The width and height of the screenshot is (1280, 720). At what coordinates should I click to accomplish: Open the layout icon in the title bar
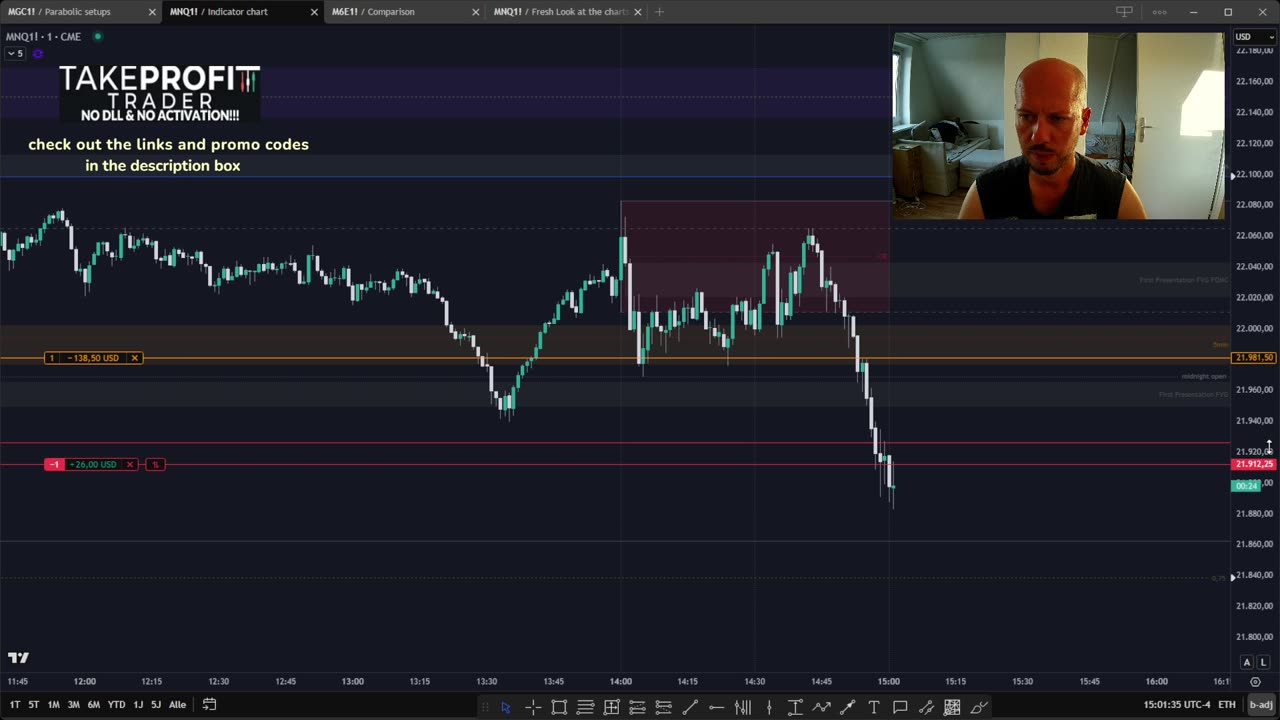[1125, 12]
